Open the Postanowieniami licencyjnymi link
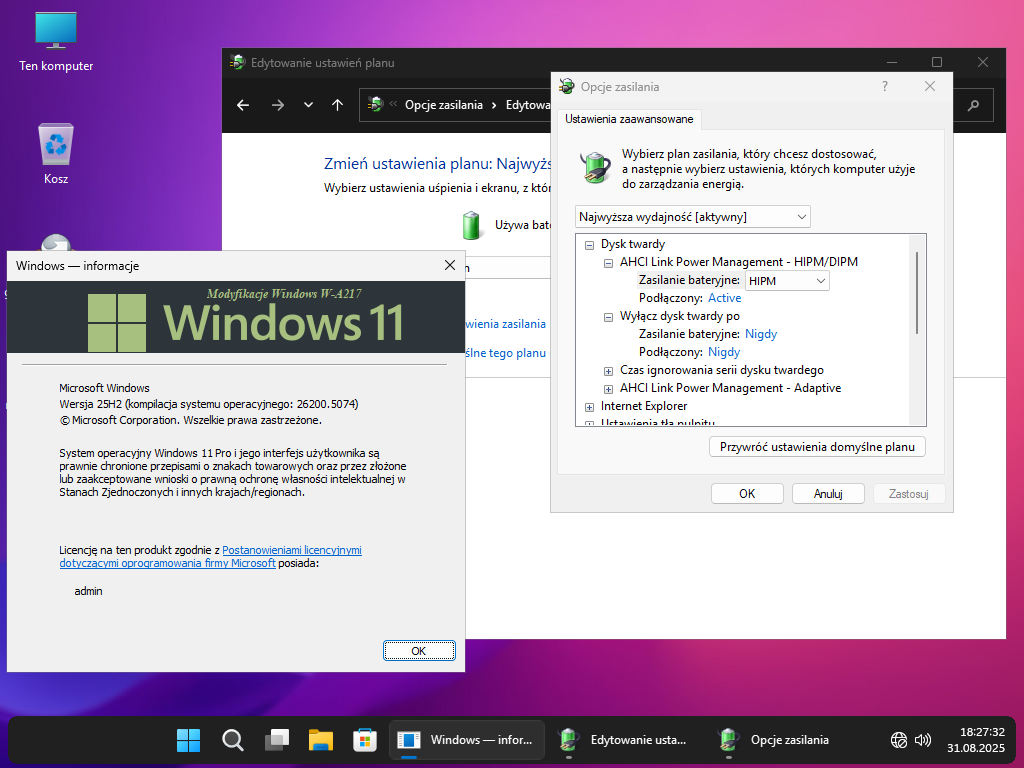This screenshot has width=1024, height=768. [x=291, y=550]
